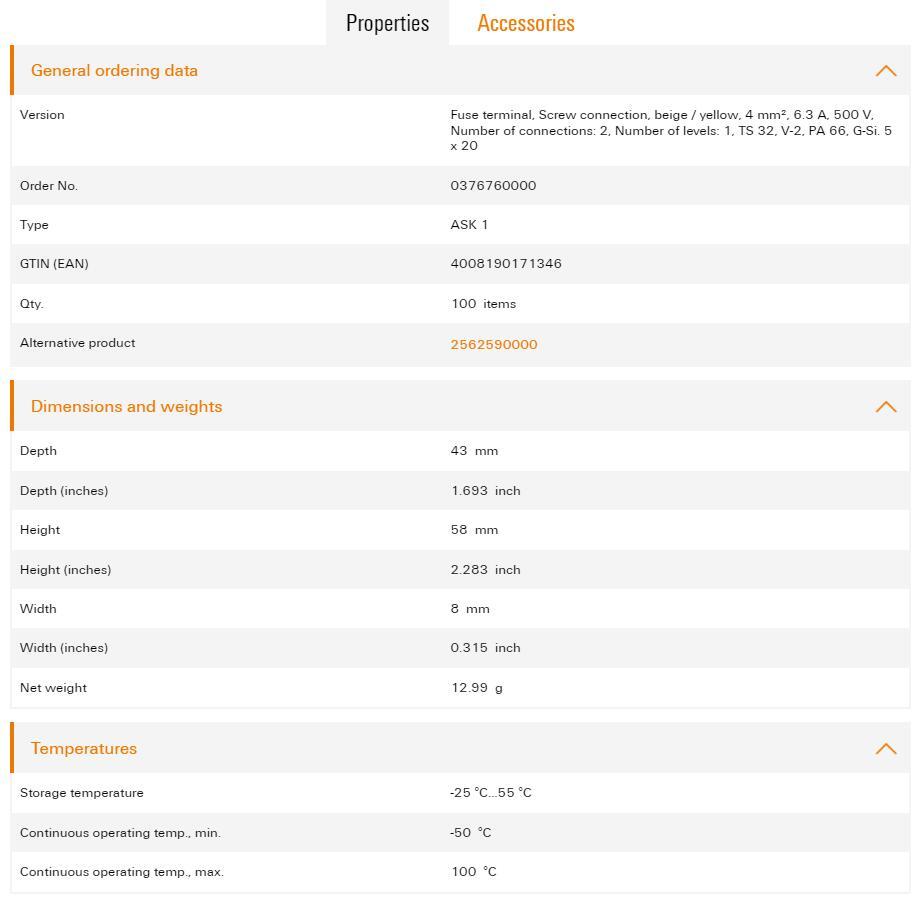Screen dimensions: 921x903
Task: Open alternative product 2562590000 link
Action: [494, 344]
